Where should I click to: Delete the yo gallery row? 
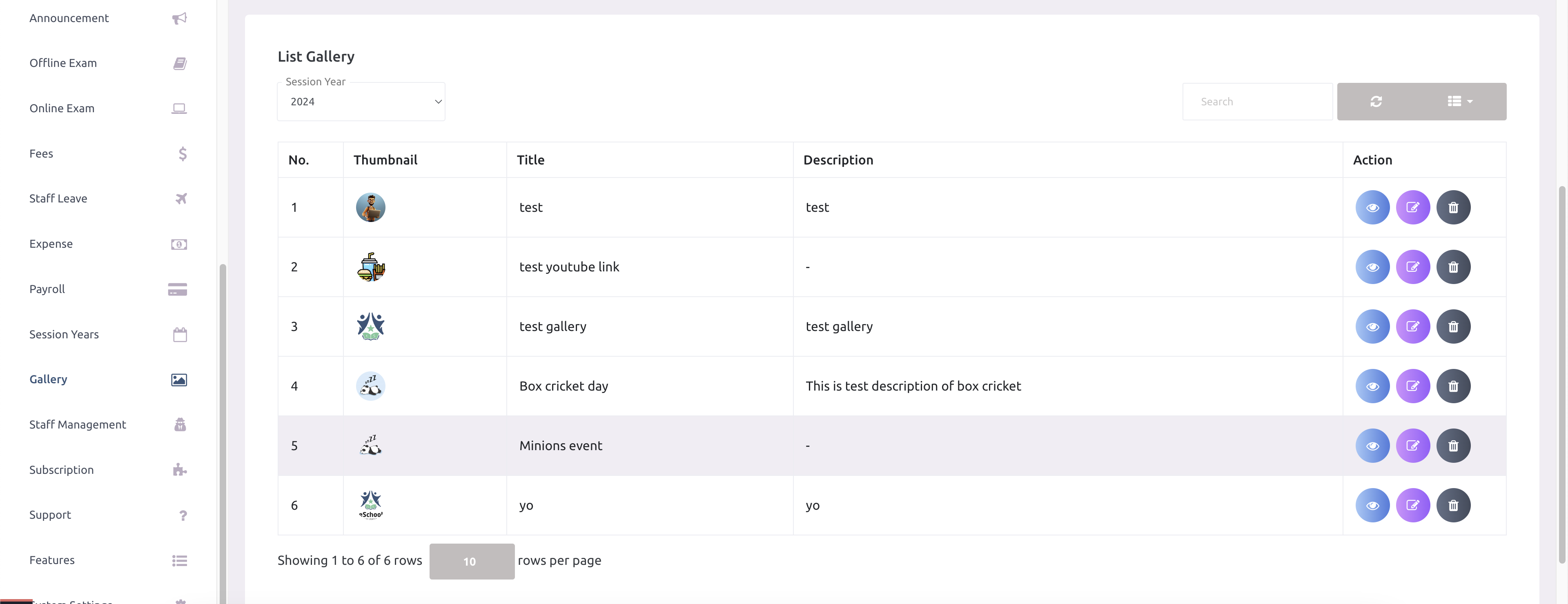(1453, 506)
